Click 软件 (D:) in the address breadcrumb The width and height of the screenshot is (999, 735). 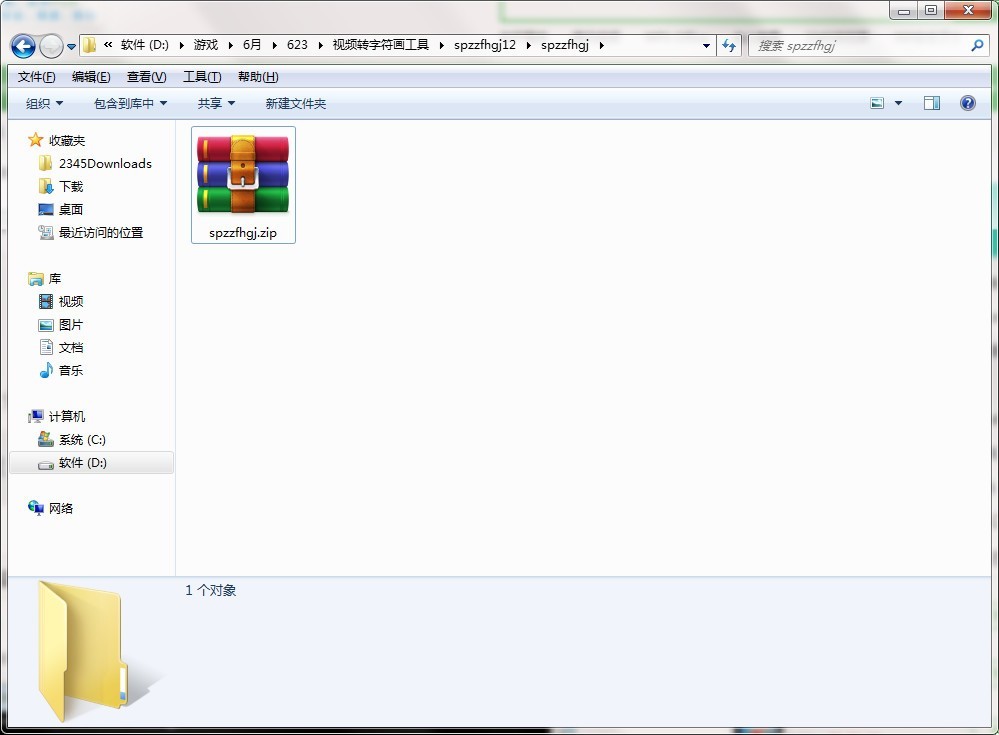coord(145,45)
